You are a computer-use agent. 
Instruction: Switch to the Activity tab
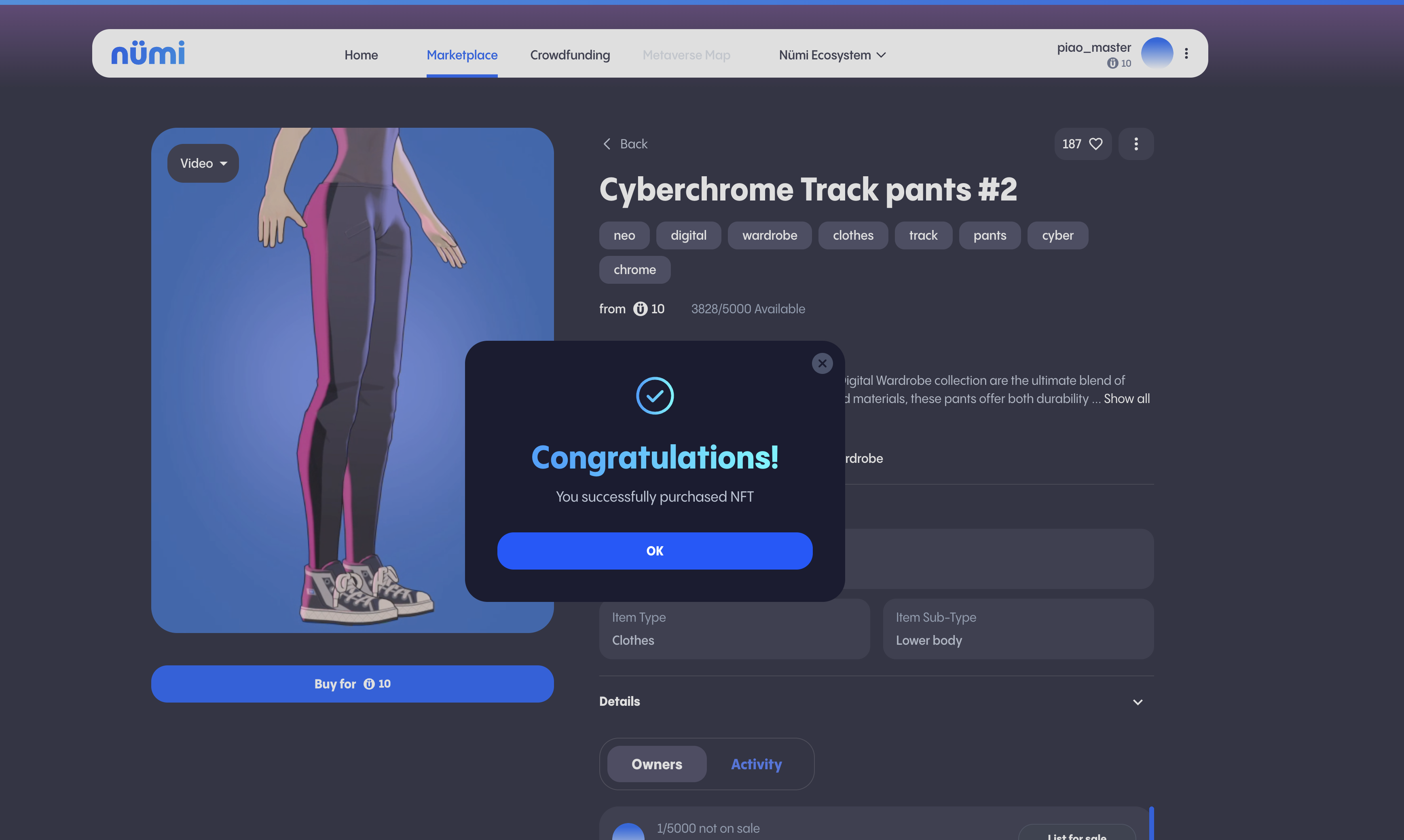click(756, 764)
